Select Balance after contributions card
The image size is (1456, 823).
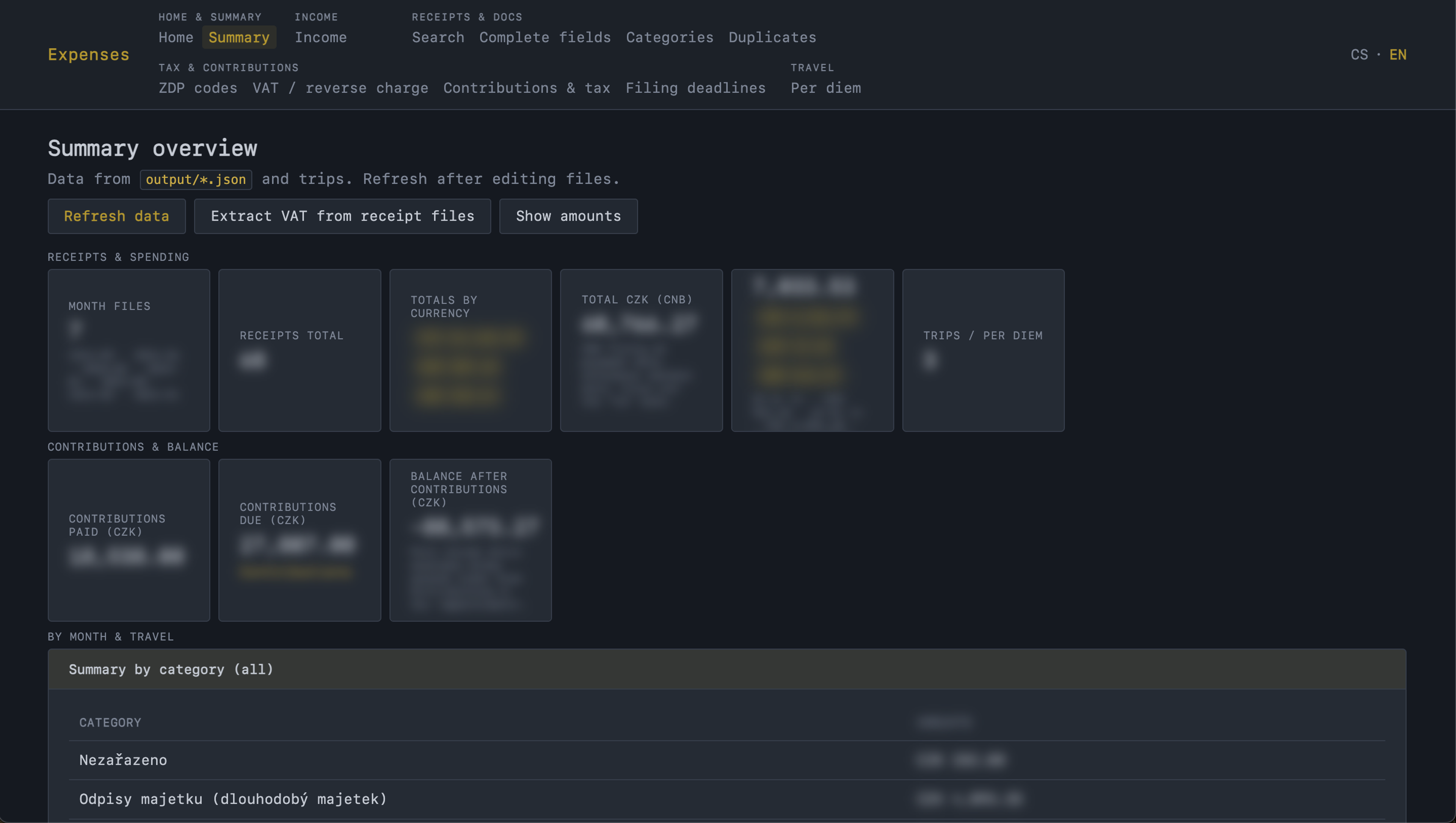pos(471,540)
